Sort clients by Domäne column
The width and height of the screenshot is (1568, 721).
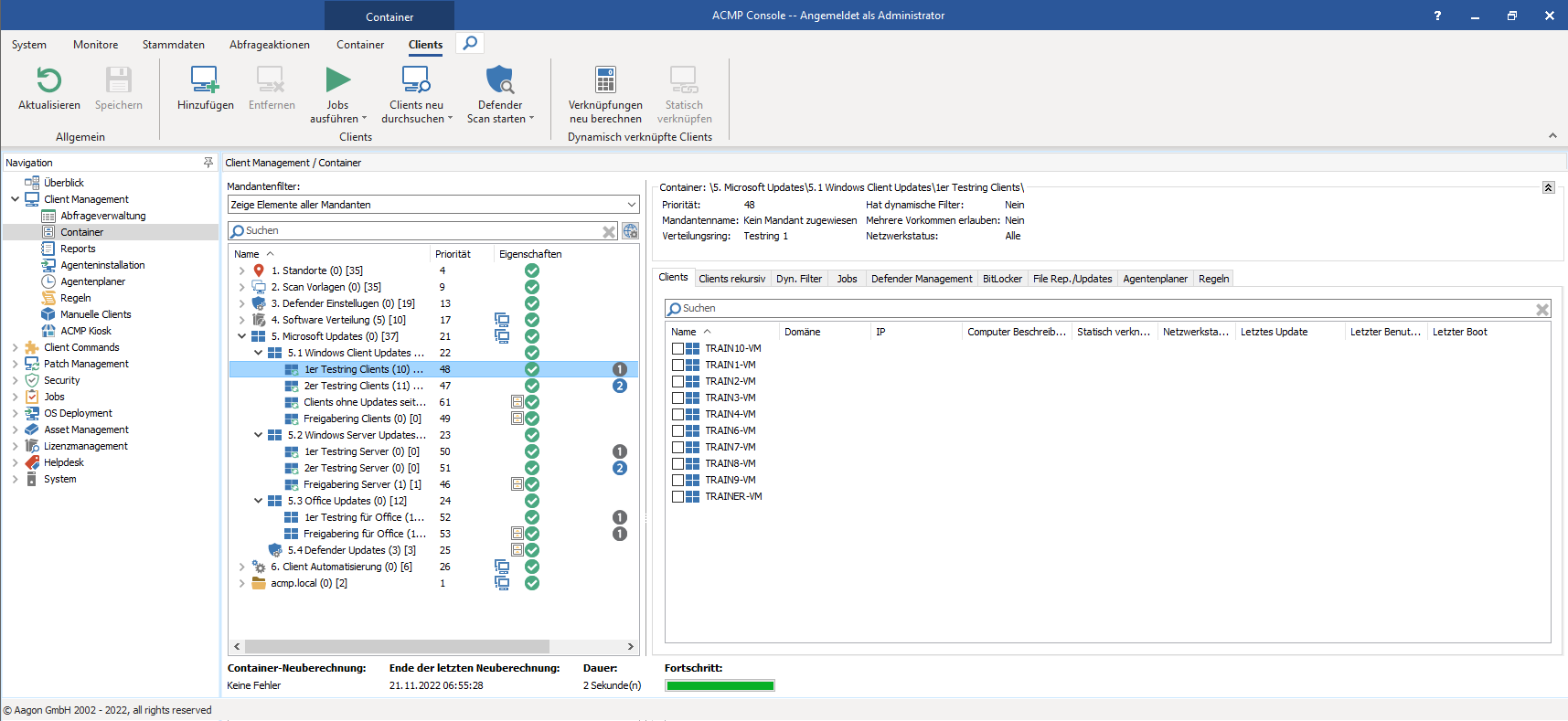tap(823, 332)
